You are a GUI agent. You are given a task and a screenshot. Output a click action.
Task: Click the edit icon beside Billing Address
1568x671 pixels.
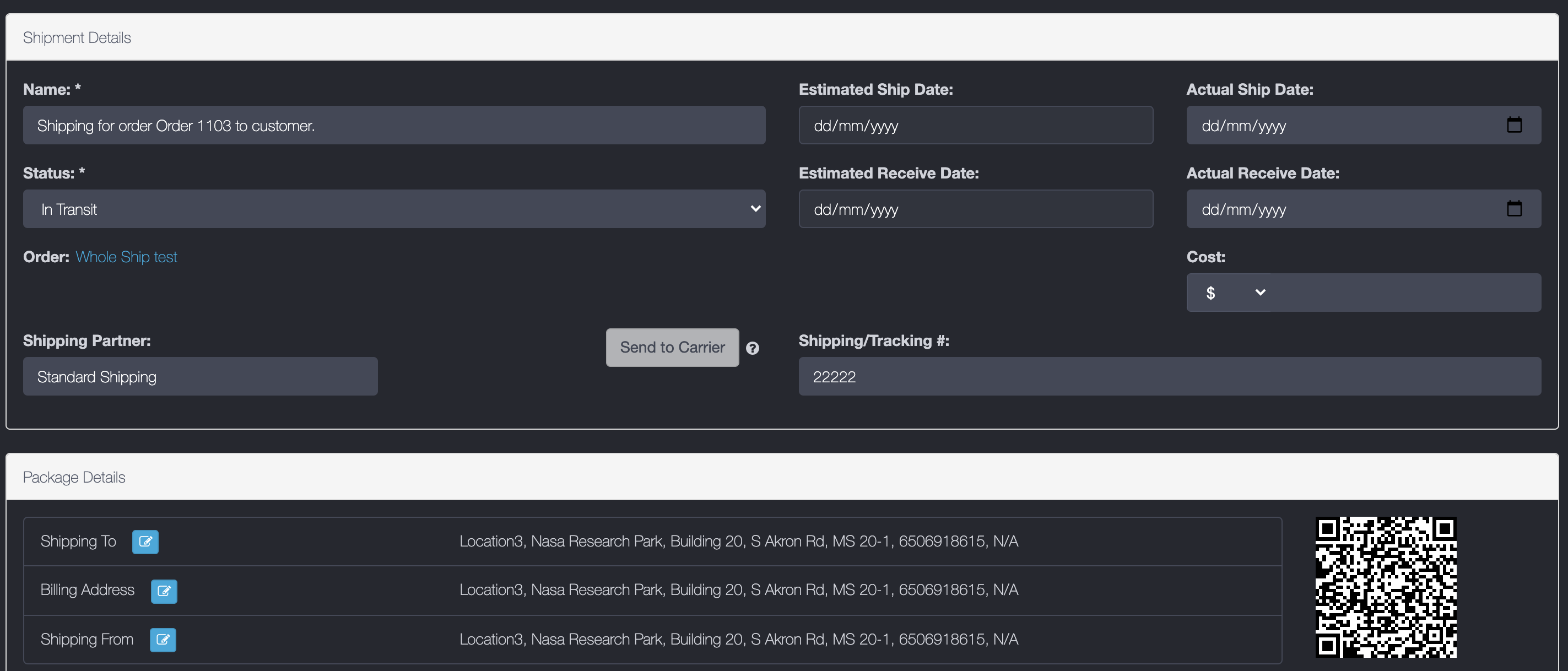pyautogui.click(x=164, y=591)
